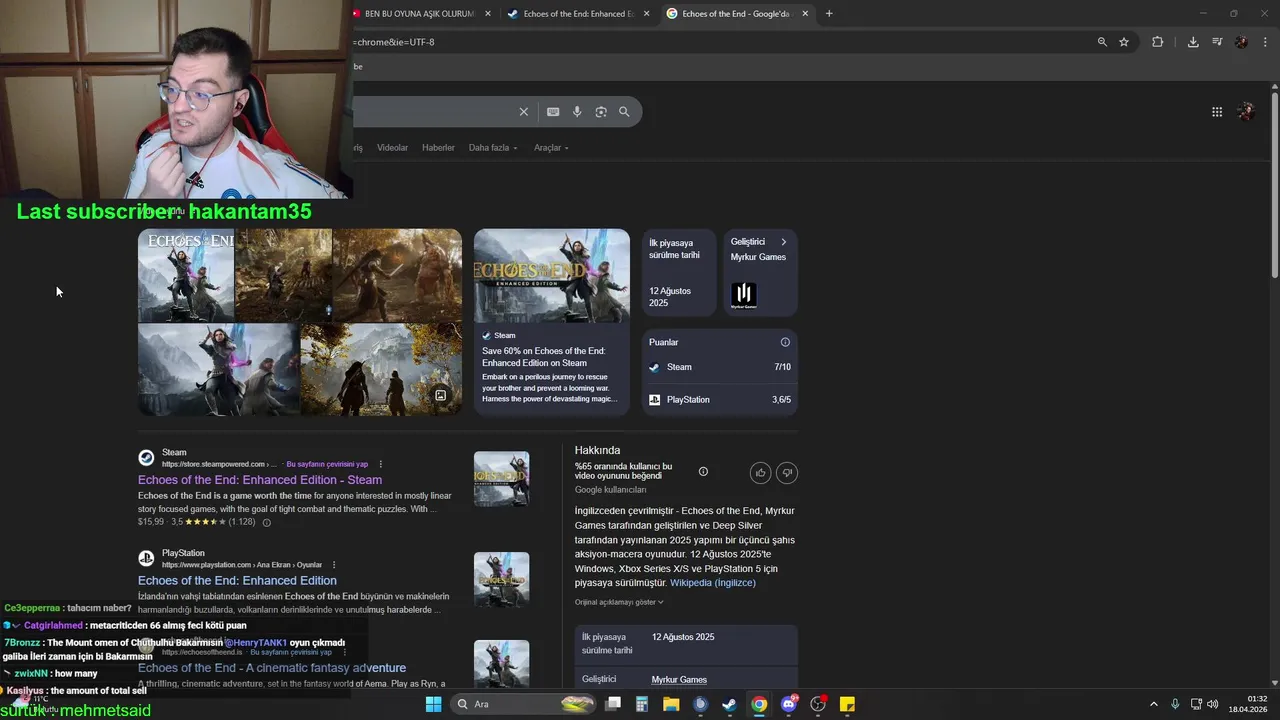Viewport: 1280px width, 720px height.
Task: Open Chrome extensions puzzle icon
Action: [x=1158, y=42]
